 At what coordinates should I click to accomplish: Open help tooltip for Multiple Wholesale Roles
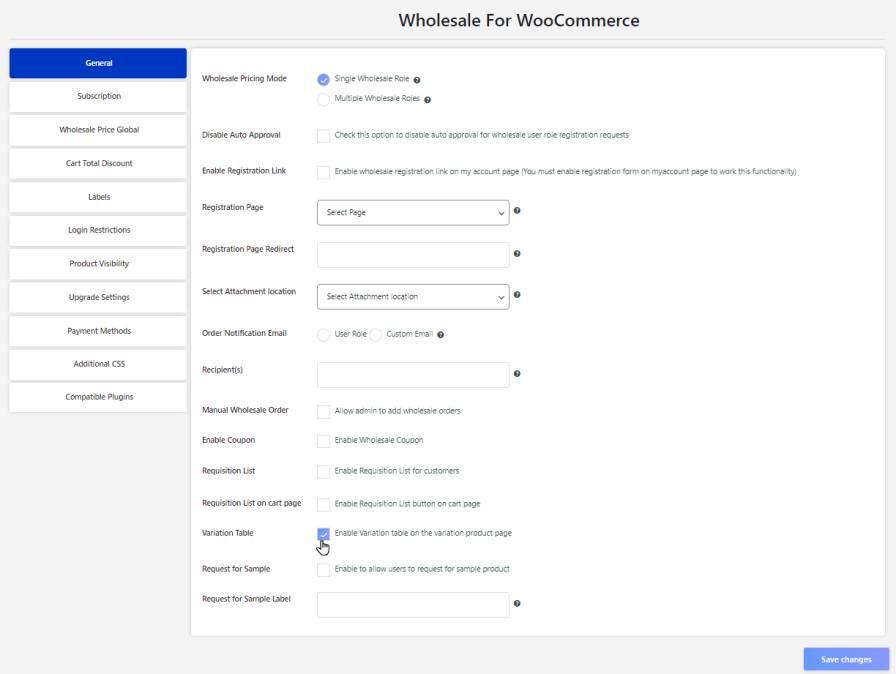[427, 100]
